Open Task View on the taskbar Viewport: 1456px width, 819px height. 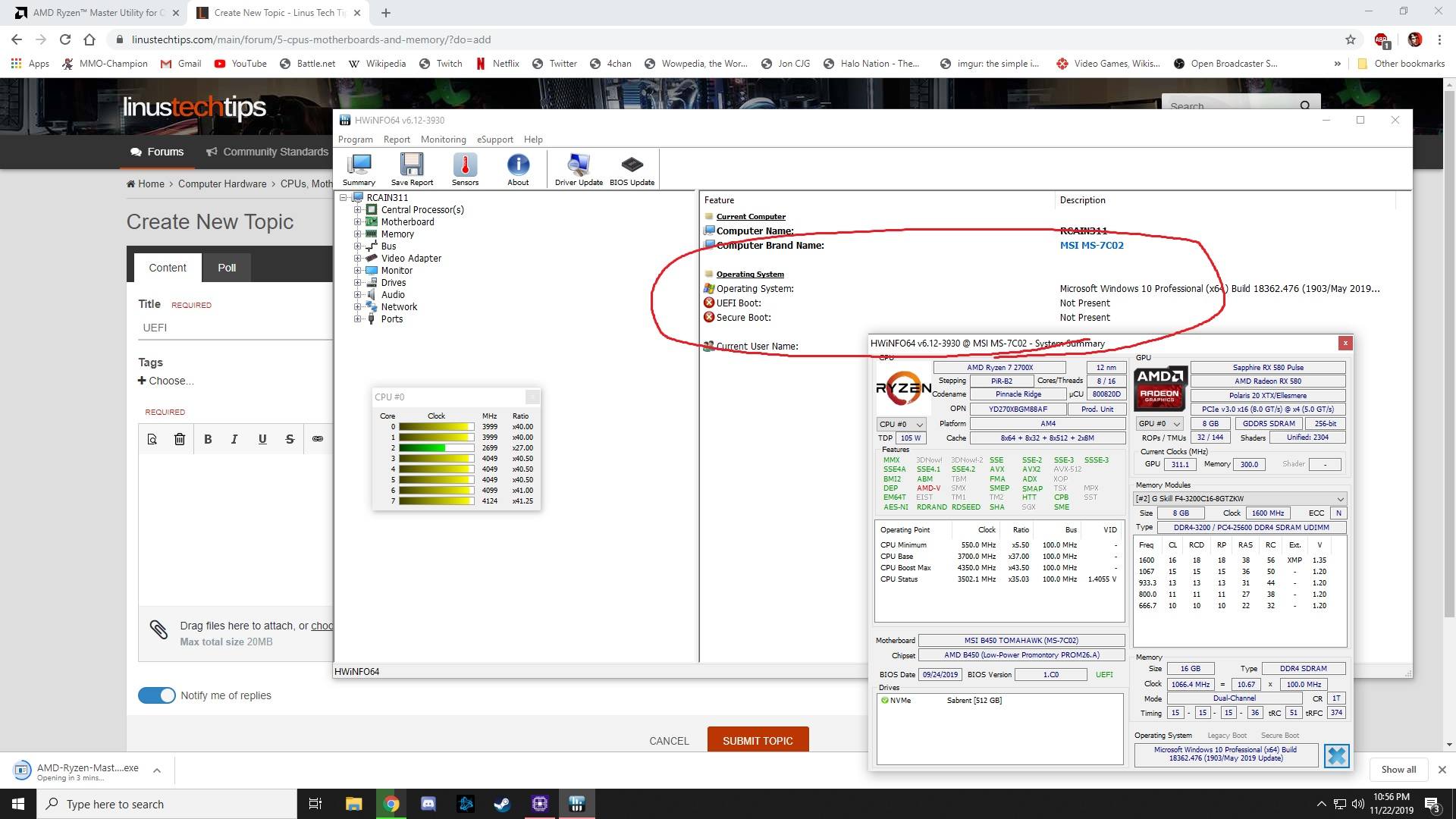point(315,804)
